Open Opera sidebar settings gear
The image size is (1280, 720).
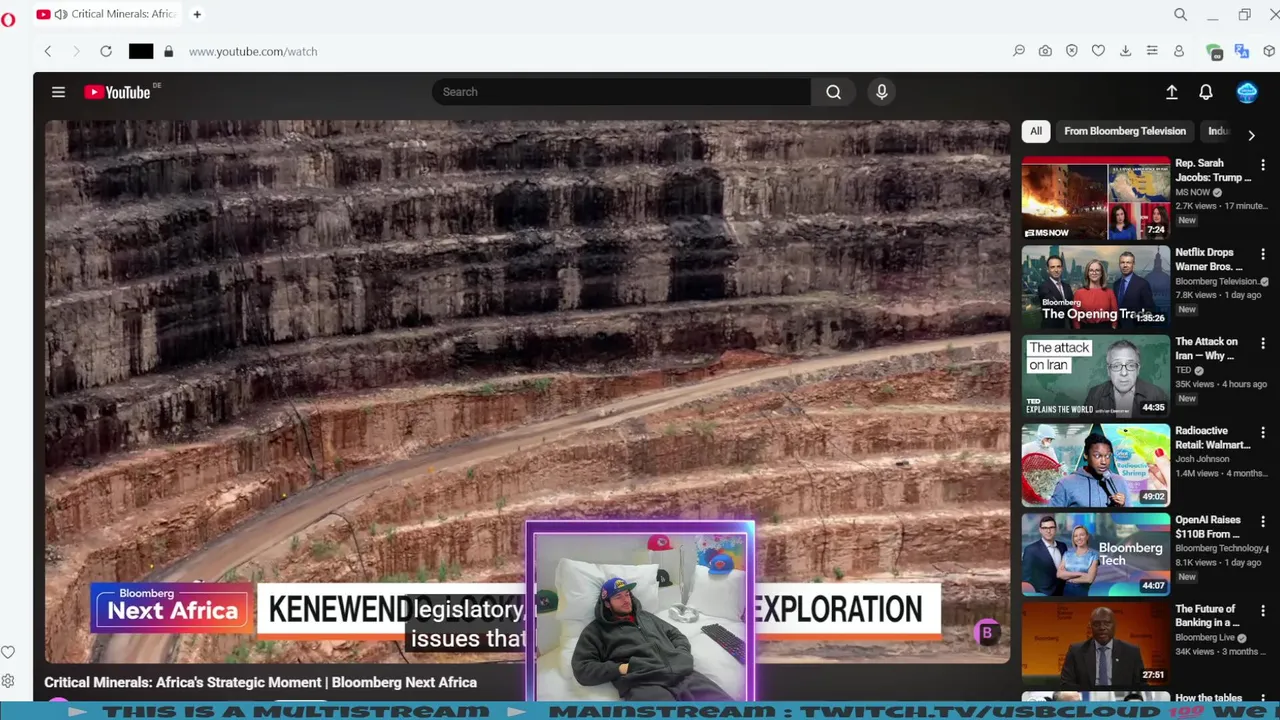tap(8, 682)
